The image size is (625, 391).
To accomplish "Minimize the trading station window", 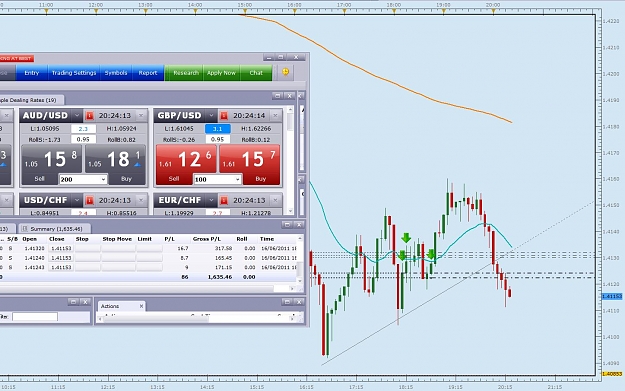I will click(269, 57).
